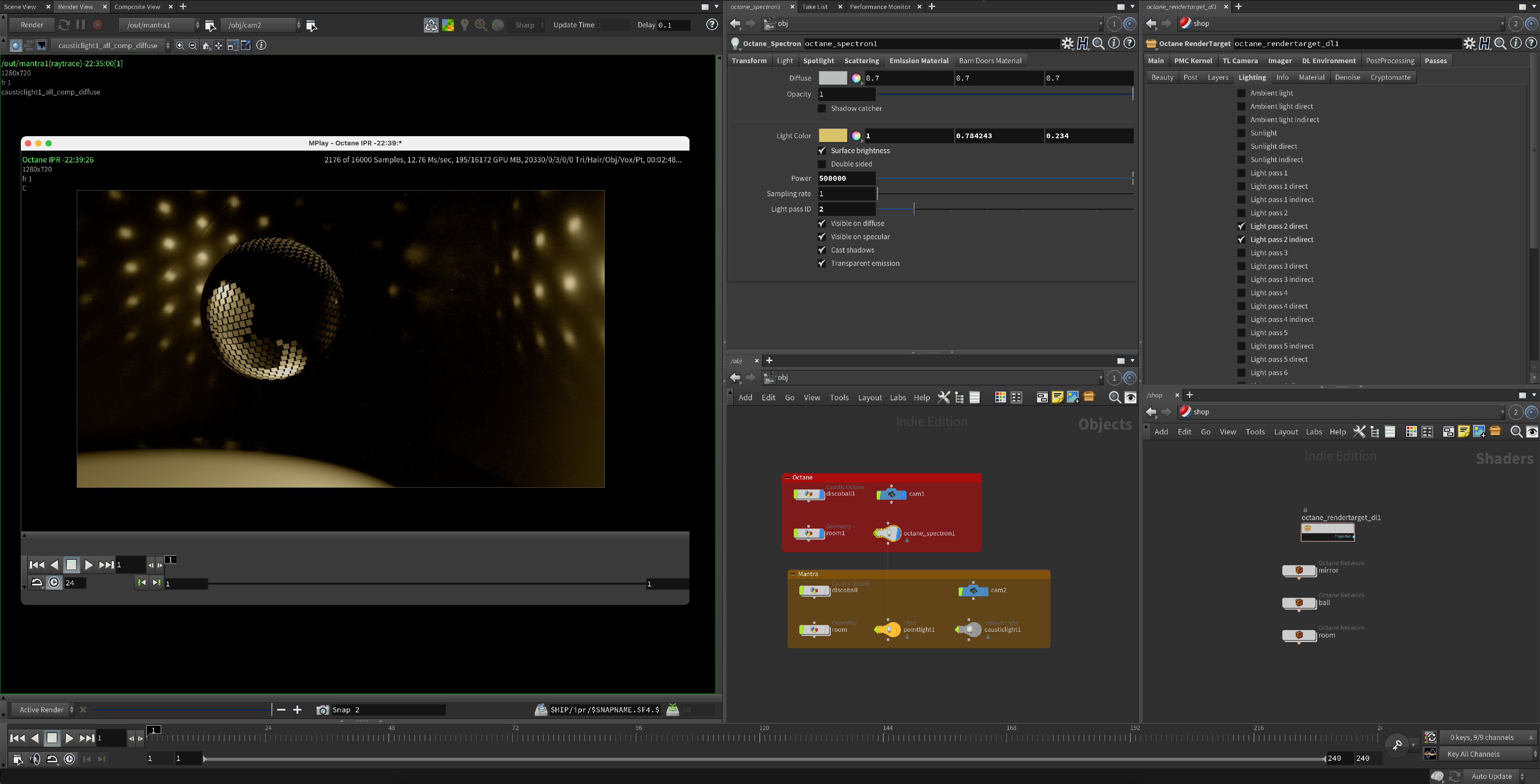Open gear menu for Octane_Spectron parameters

[1067, 43]
